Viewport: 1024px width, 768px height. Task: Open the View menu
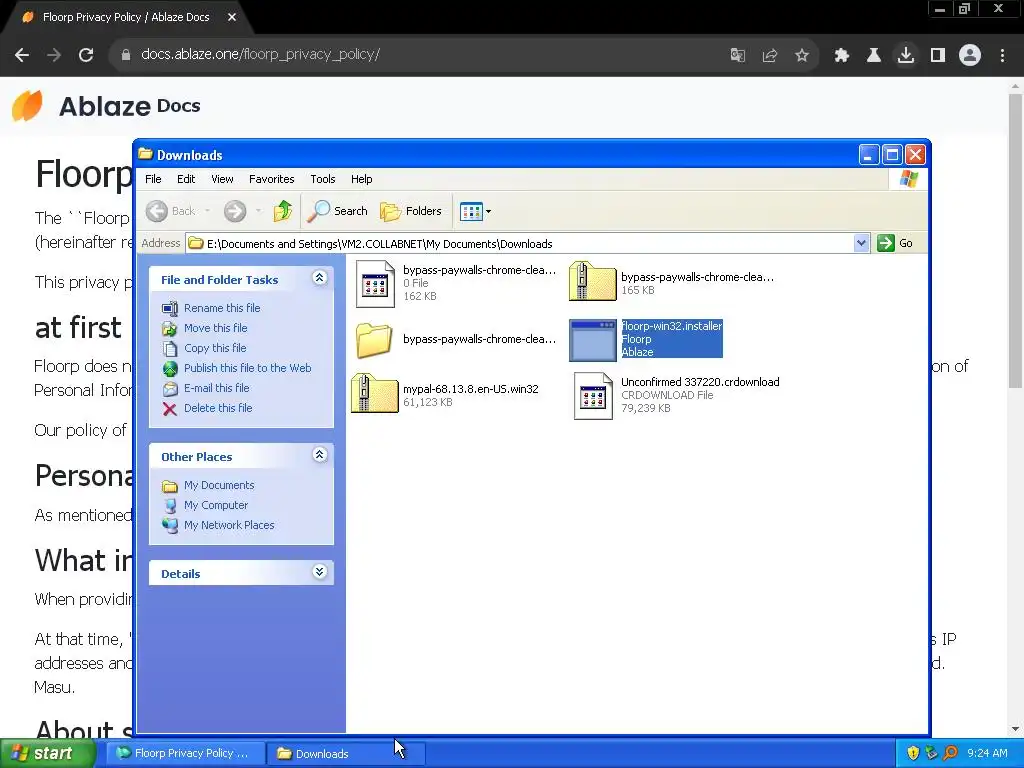point(222,179)
